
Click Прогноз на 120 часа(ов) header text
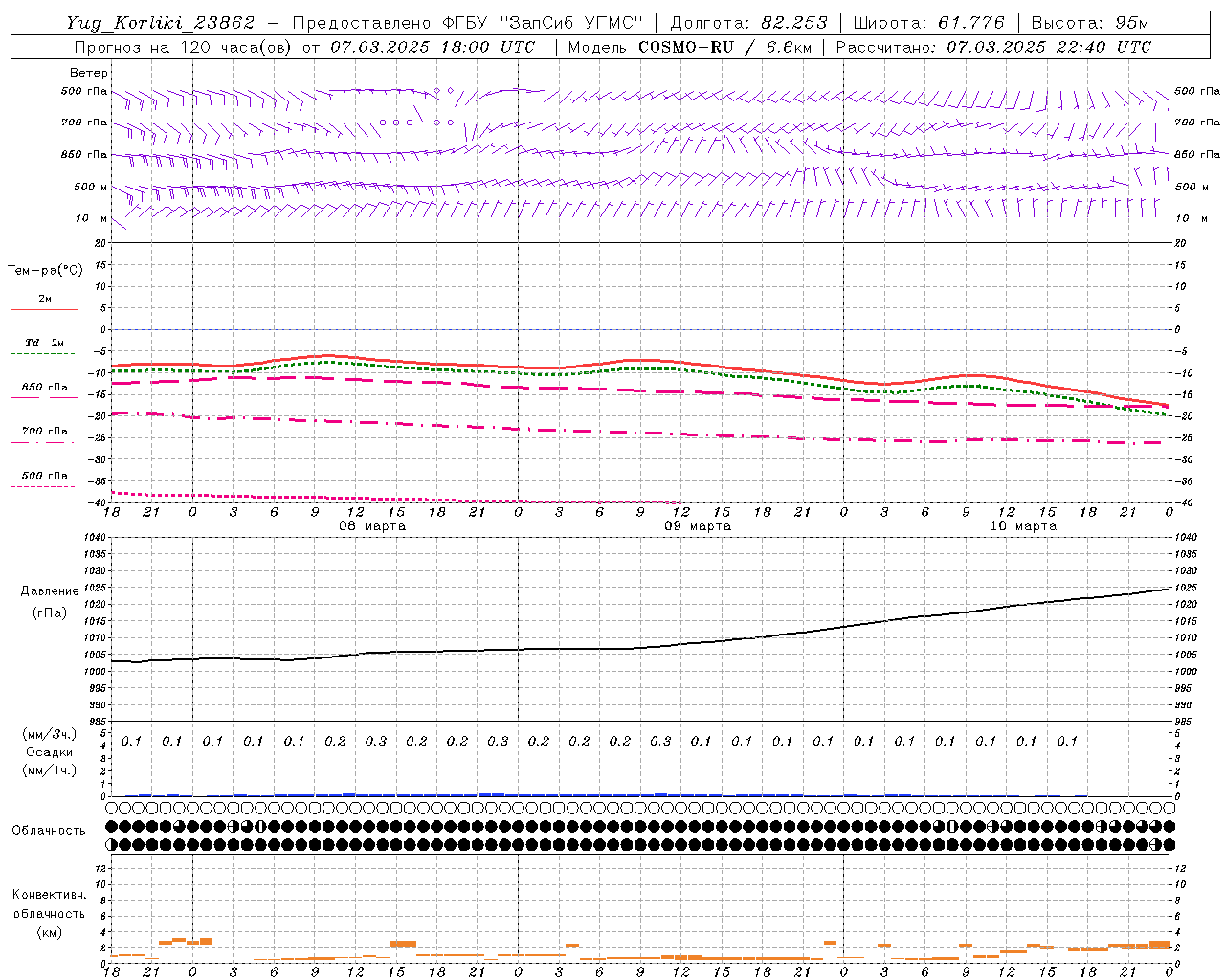tap(185, 47)
